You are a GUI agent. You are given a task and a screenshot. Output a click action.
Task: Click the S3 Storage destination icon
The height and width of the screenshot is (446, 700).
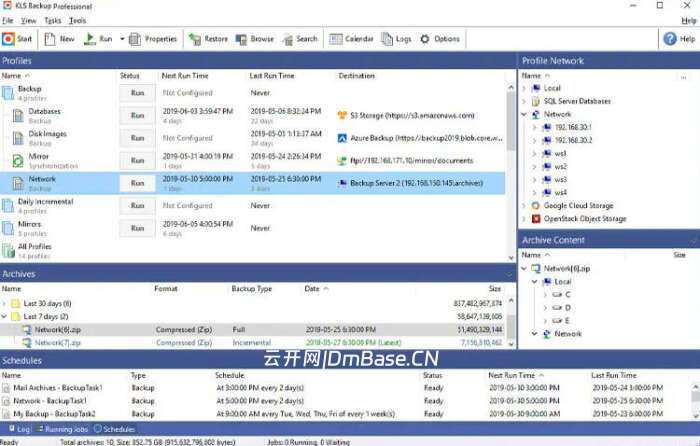(x=342, y=115)
